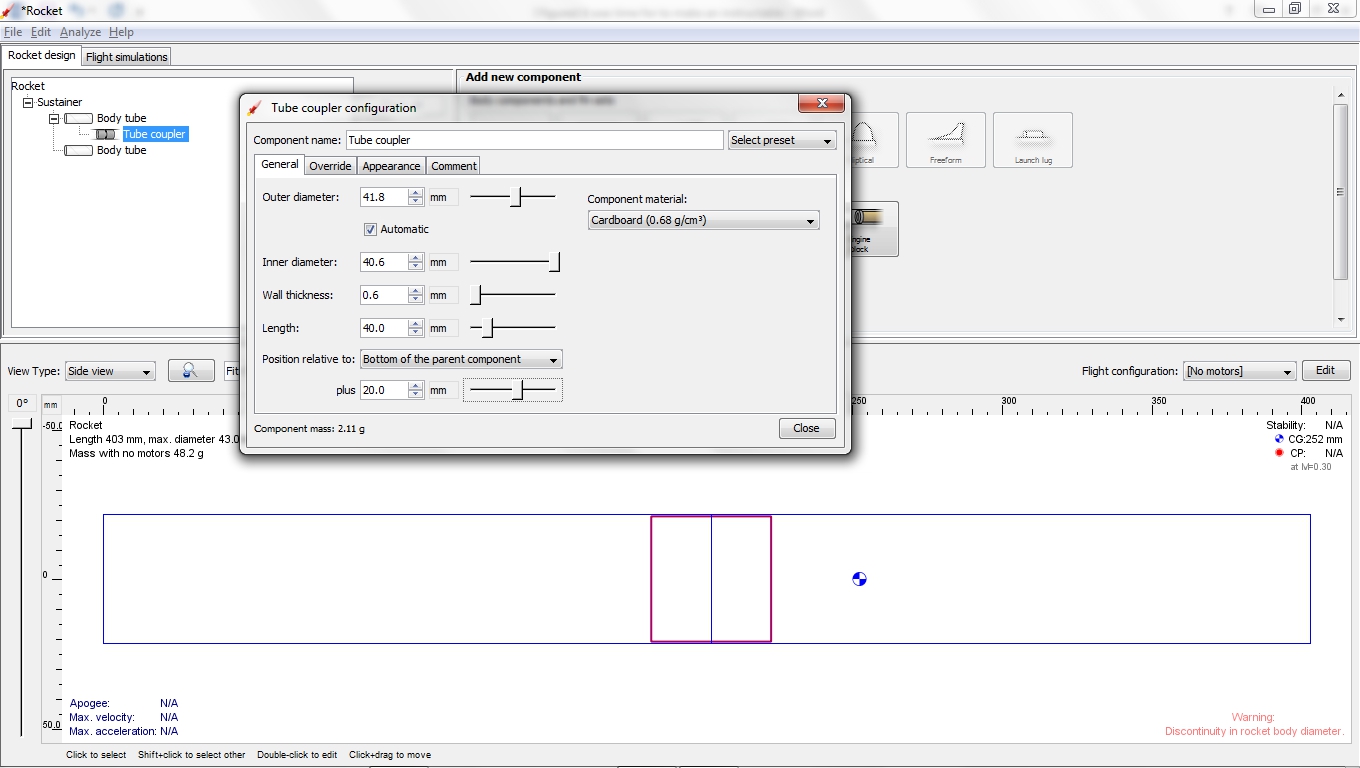Click the Wall thickness slider
This screenshot has width=1360, height=768.
click(513, 295)
